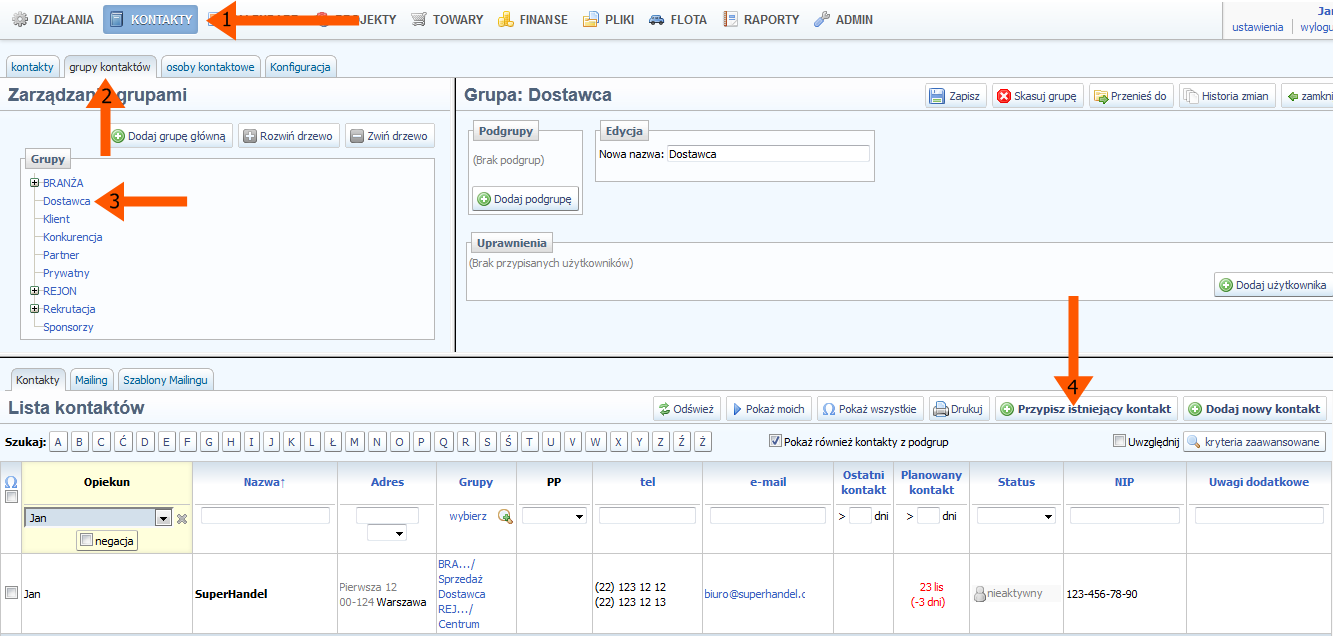Toggle Pokaż również kontakty z podgrup checkbox
The width and height of the screenshot is (1333, 636).
pyautogui.click(x=775, y=441)
